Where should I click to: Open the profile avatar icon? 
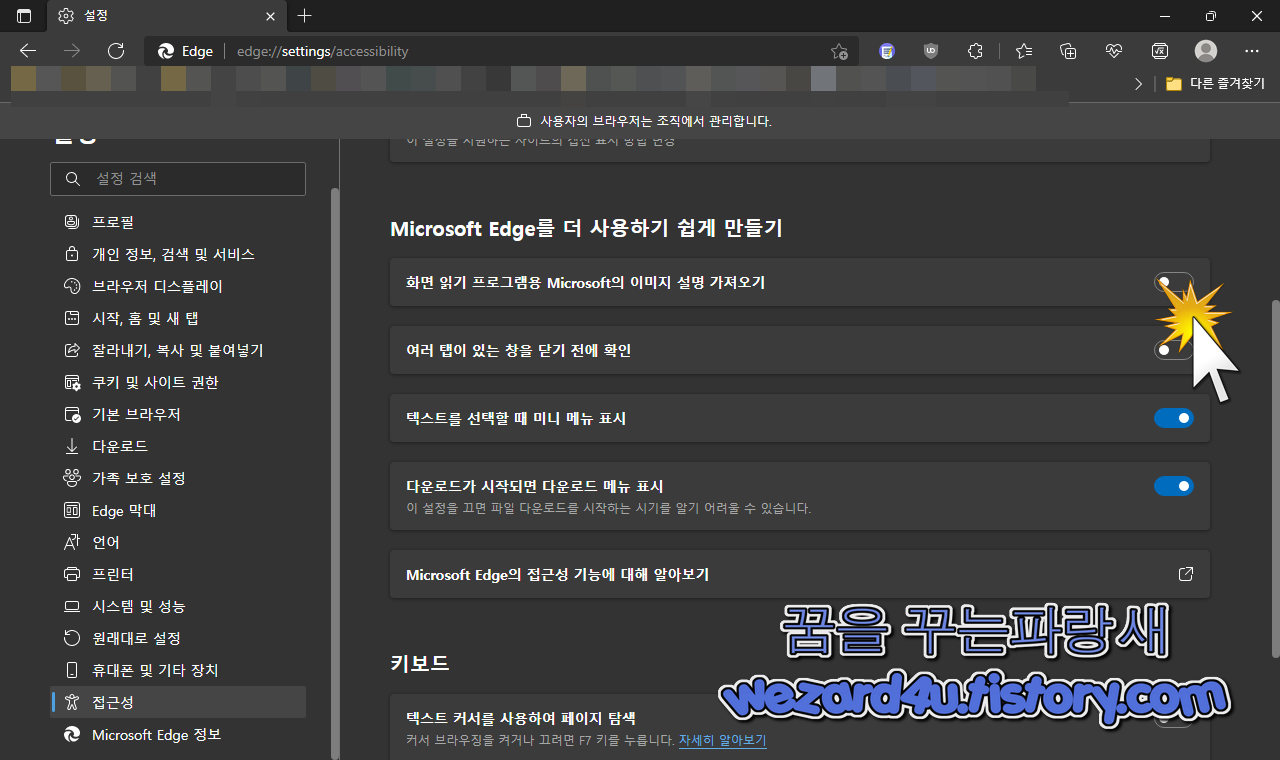tap(1205, 51)
